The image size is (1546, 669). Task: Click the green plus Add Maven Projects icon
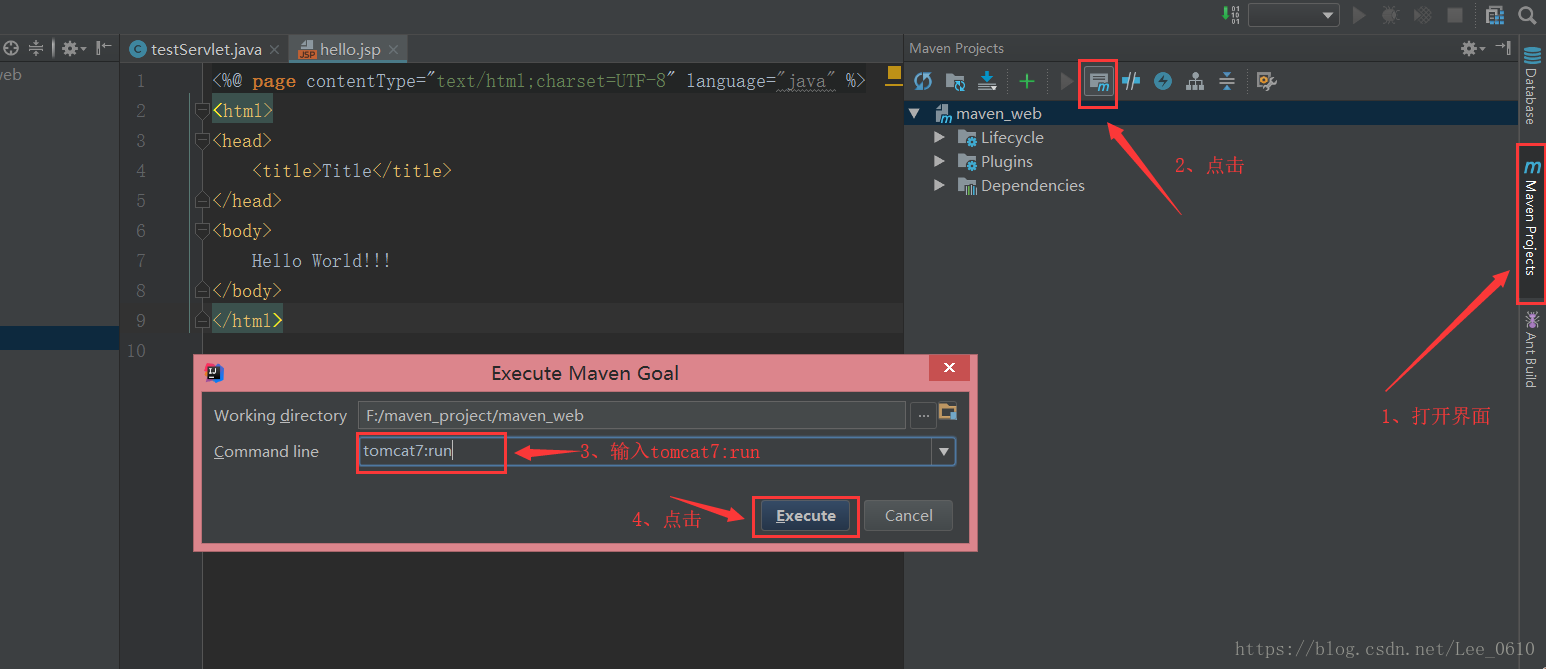point(1027,81)
